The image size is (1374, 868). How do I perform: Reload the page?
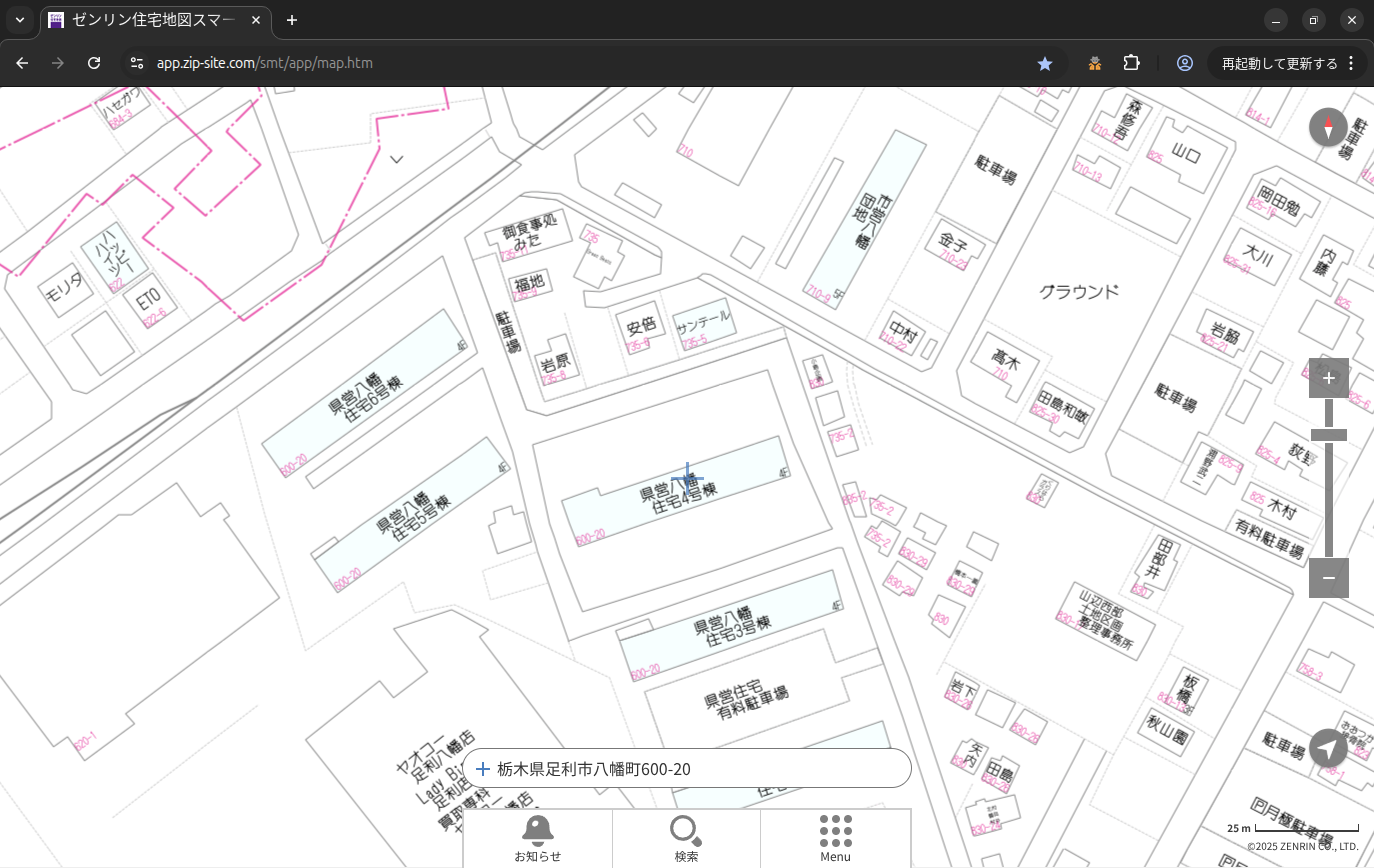coord(94,63)
